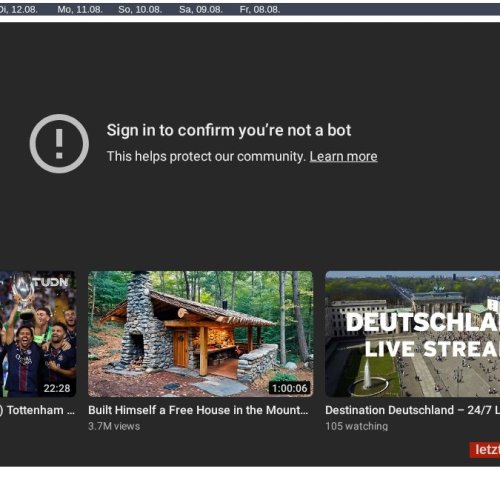Click the 1:00:06 duration badge
The height and width of the screenshot is (500, 500).
[289, 388]
